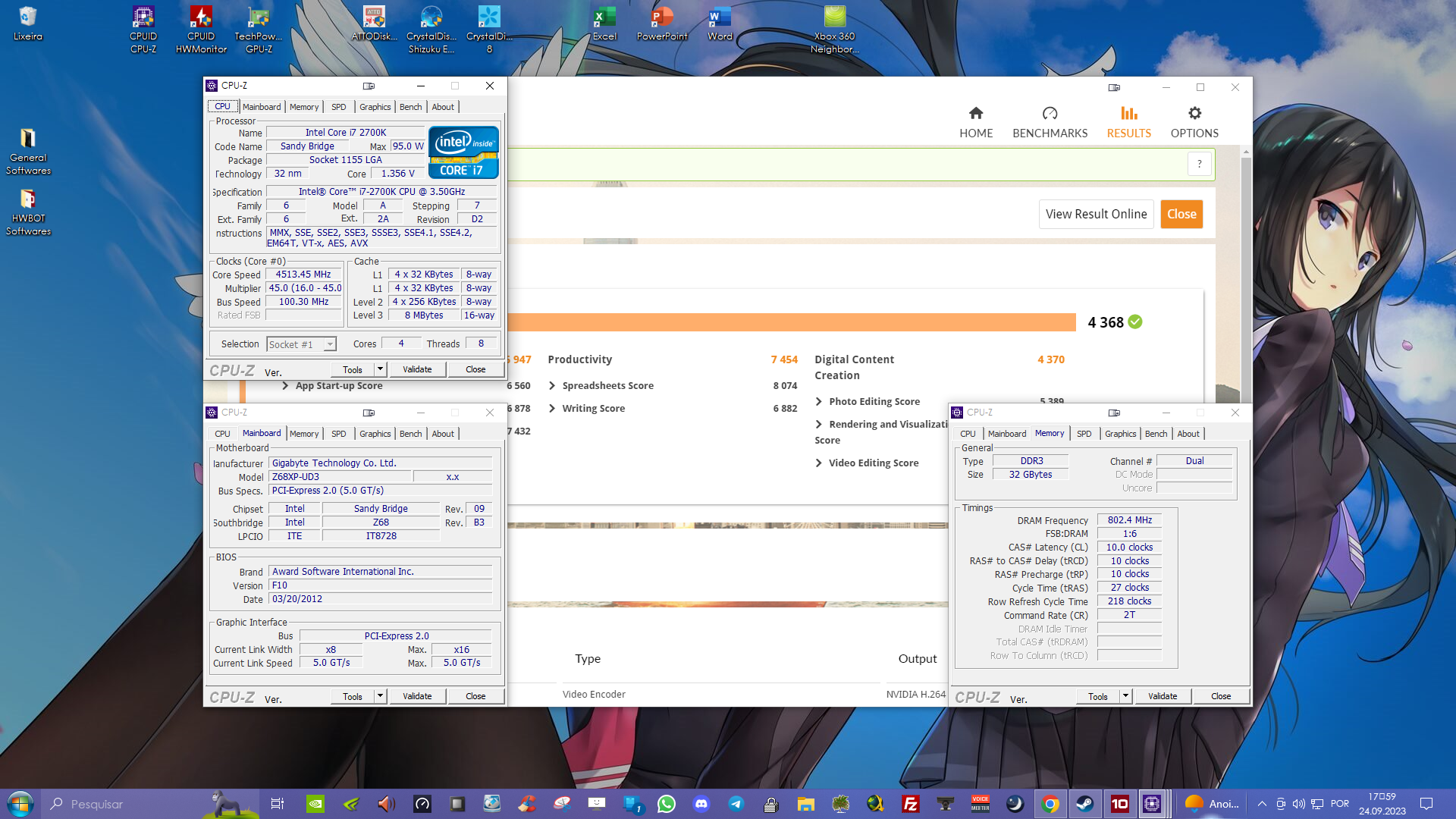Click the CPU-Z taskbar icon
Image resolution: width=1456 pixels, height=819 pixels.
[1152, 804]
